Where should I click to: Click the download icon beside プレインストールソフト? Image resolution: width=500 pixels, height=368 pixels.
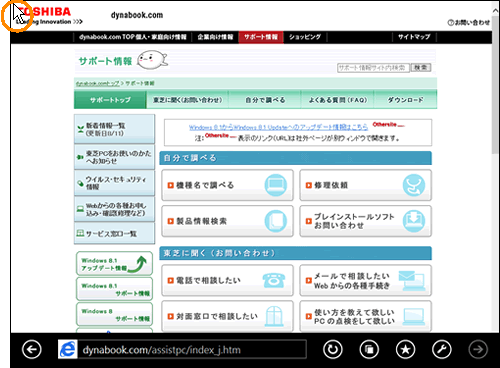[414, 221]
